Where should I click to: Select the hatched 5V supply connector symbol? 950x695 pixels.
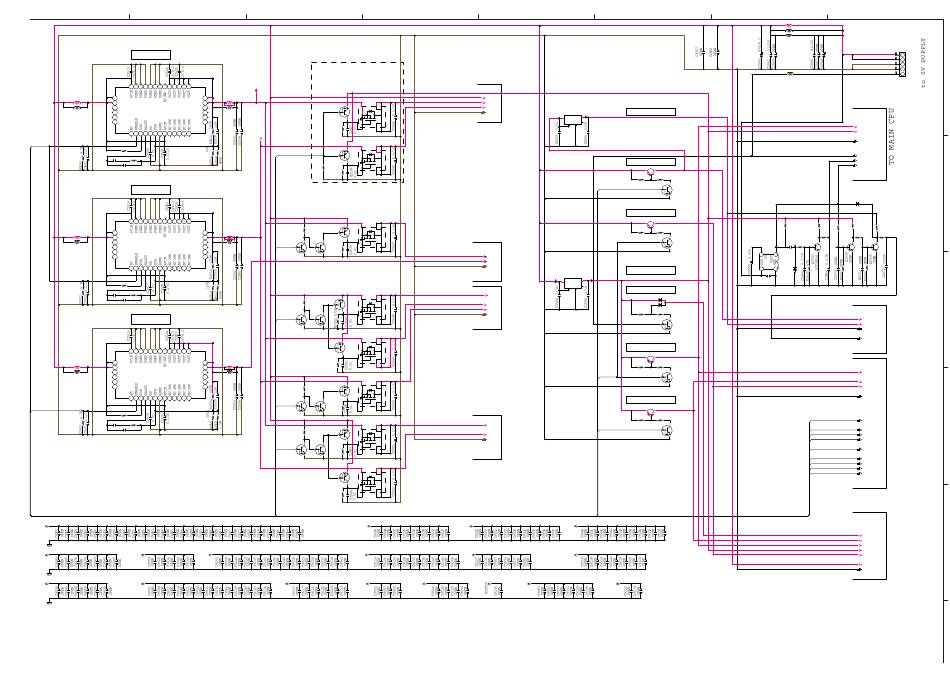(901, 64)
